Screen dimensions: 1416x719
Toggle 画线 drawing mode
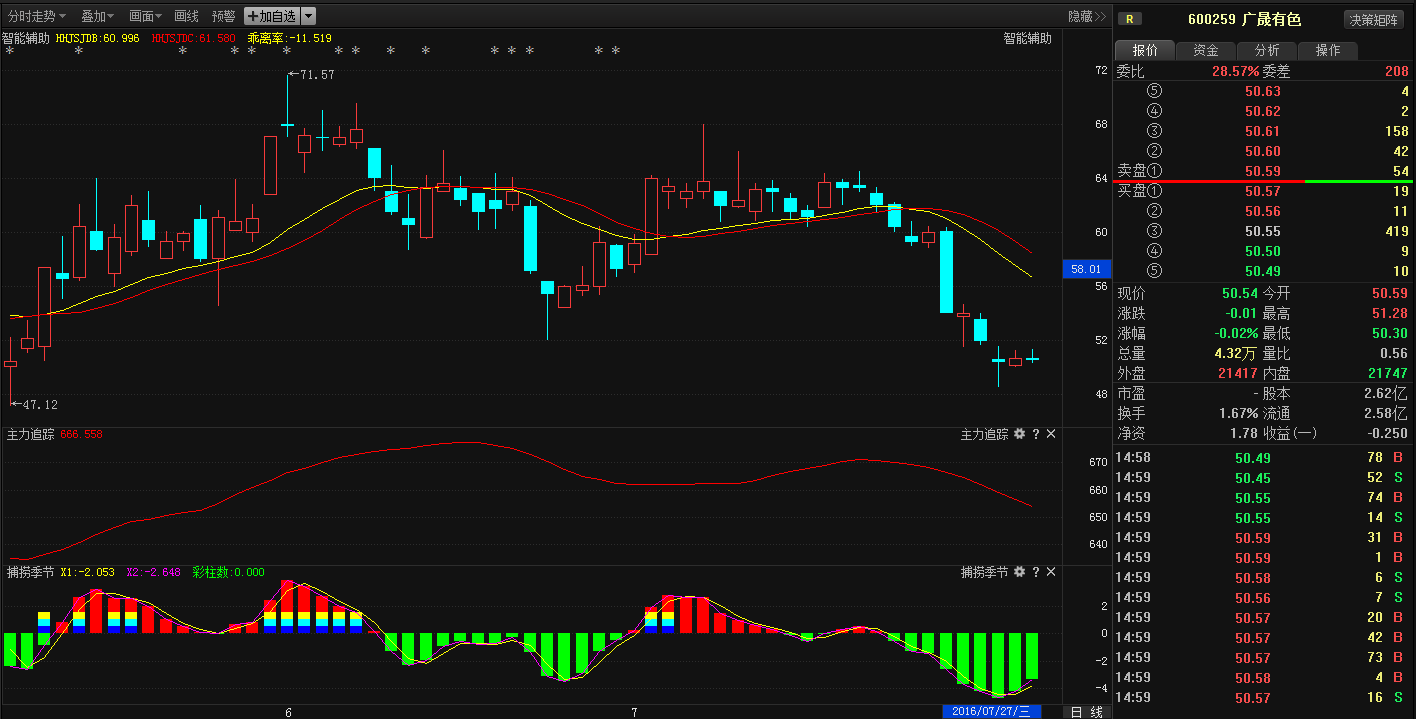tap(186, 16)
